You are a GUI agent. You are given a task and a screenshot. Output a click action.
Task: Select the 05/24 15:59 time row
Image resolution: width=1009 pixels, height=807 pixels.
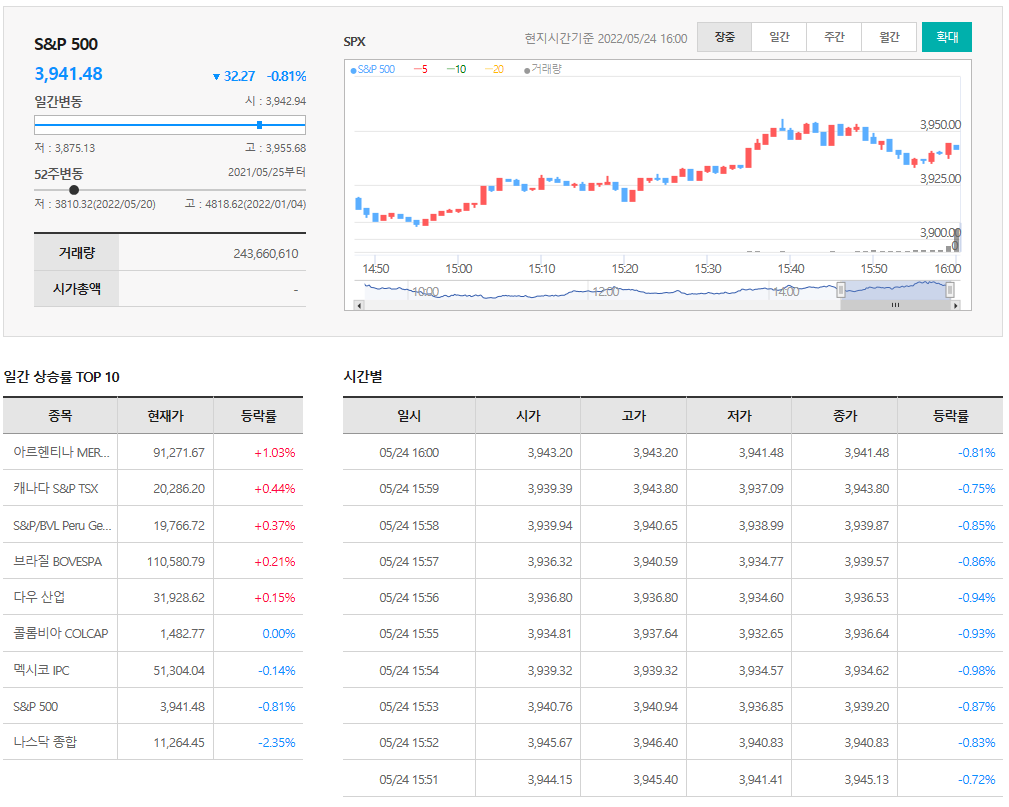click(673, 488)
